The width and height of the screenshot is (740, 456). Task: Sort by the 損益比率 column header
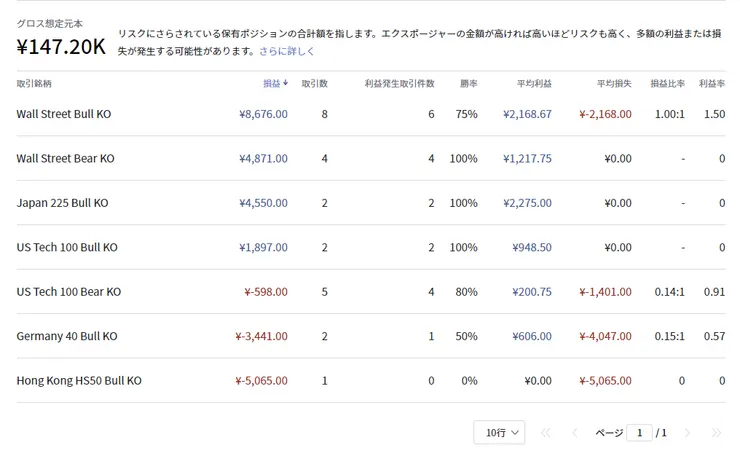pos(667,83)
